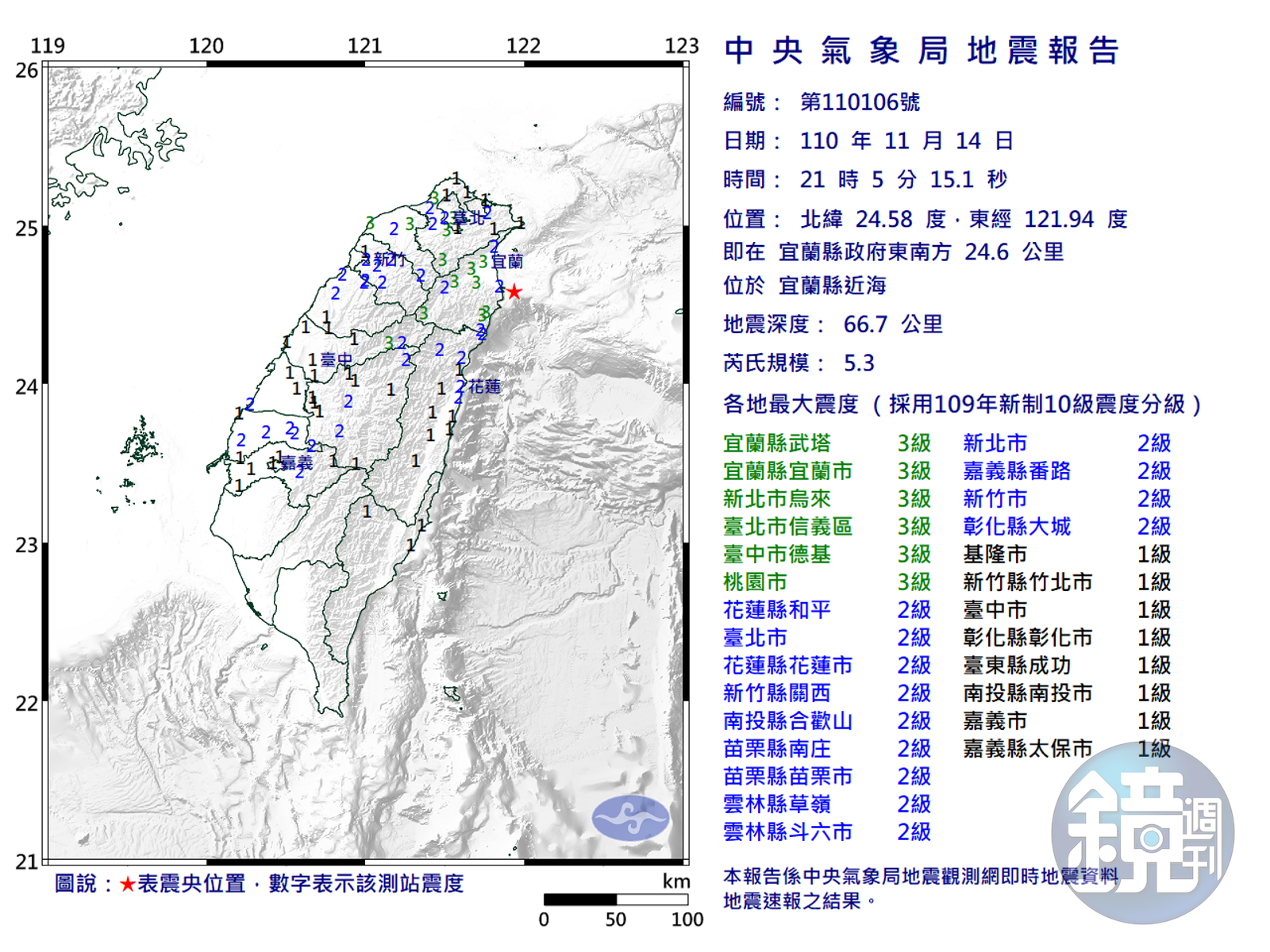Click the Mirror Weekly watermark logo

click(1142, 834)
